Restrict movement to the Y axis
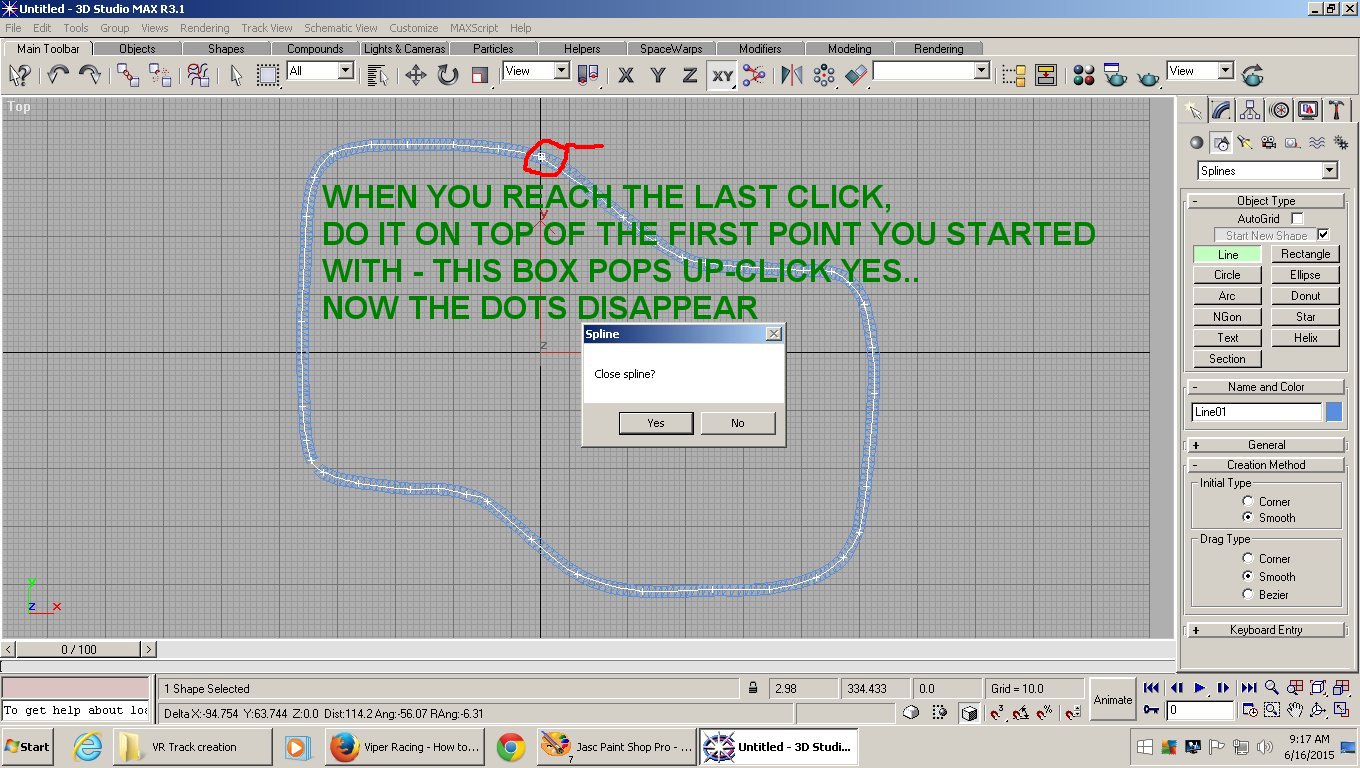This screenshot has width=1360, height=768. pyautogui.click(x=657, y=75)
